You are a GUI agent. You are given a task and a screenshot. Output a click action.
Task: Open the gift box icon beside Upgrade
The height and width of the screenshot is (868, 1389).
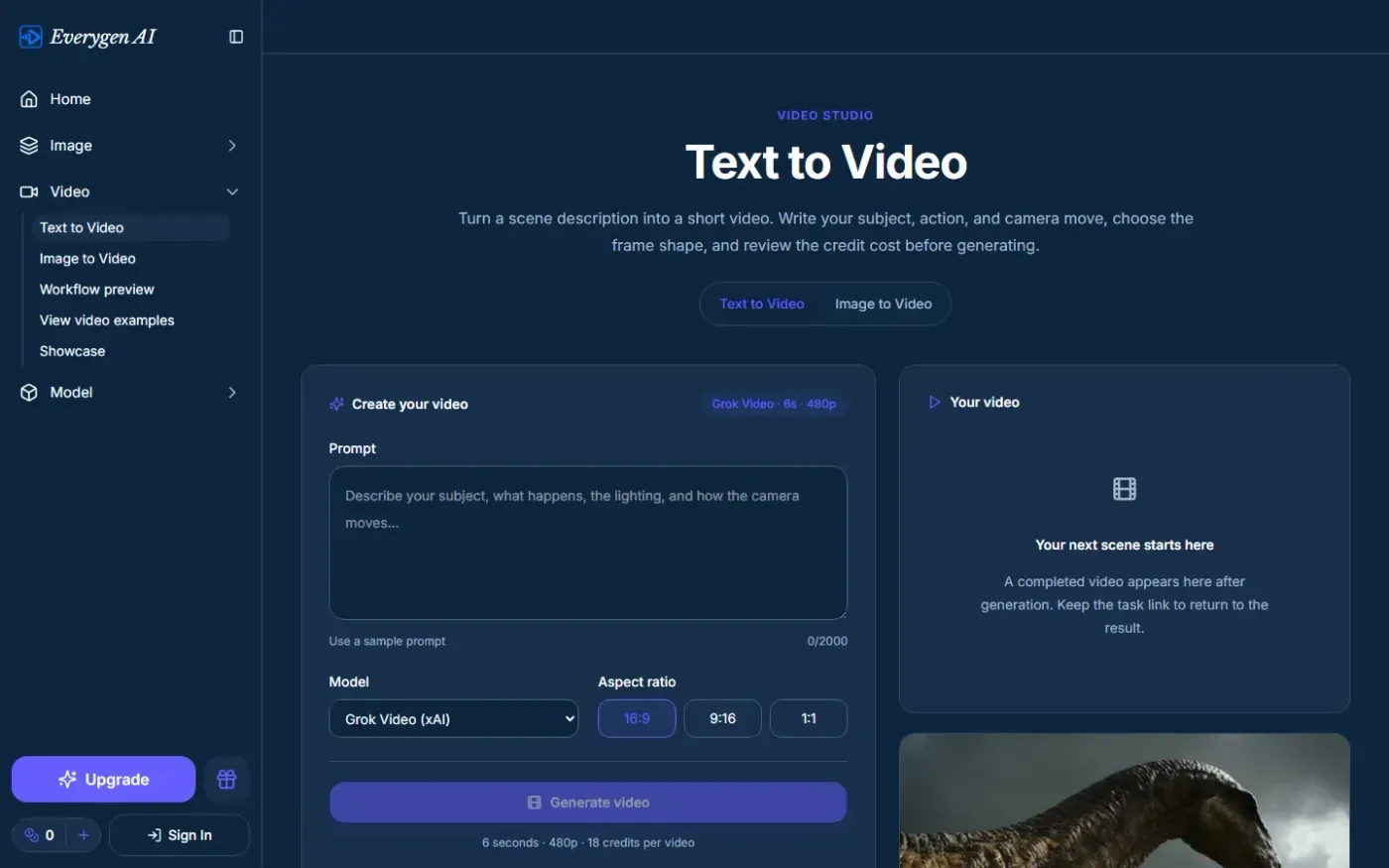tap(226, 780)
